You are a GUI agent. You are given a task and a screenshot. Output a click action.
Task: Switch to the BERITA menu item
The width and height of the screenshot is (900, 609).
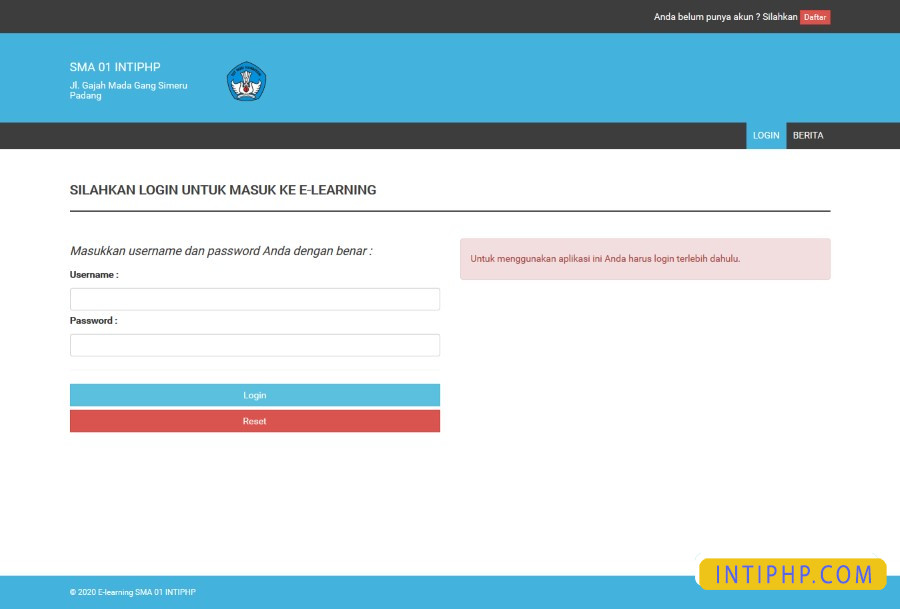[807, 135]
